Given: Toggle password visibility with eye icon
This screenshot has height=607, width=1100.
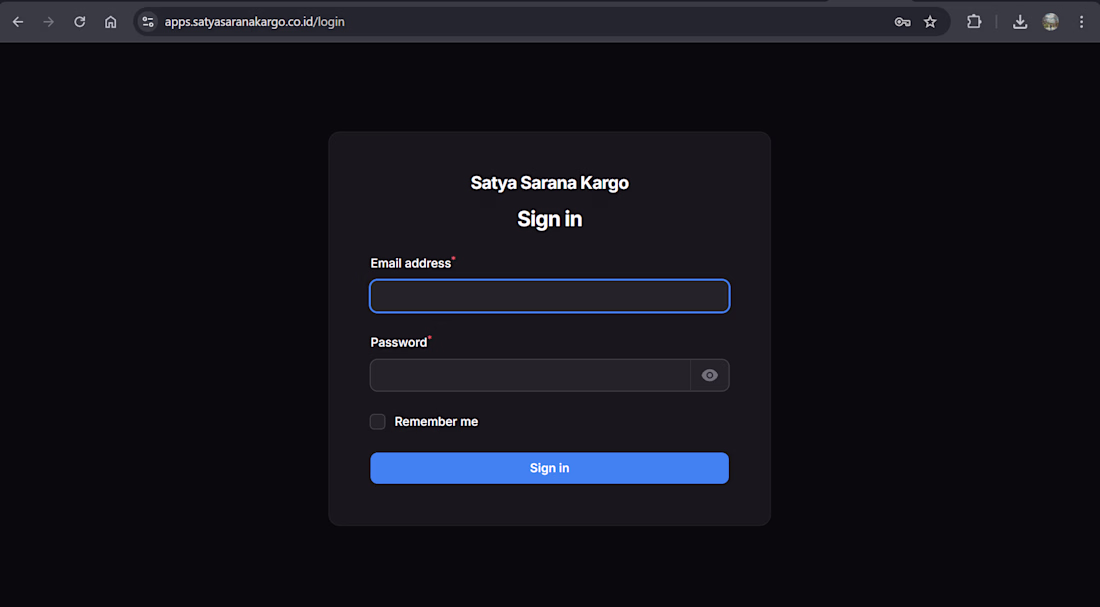Looking at the screenshot, I should pos(710,375).
